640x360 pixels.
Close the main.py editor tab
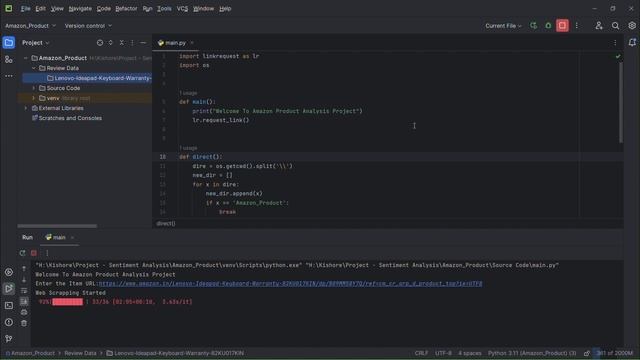pos(192,43)
